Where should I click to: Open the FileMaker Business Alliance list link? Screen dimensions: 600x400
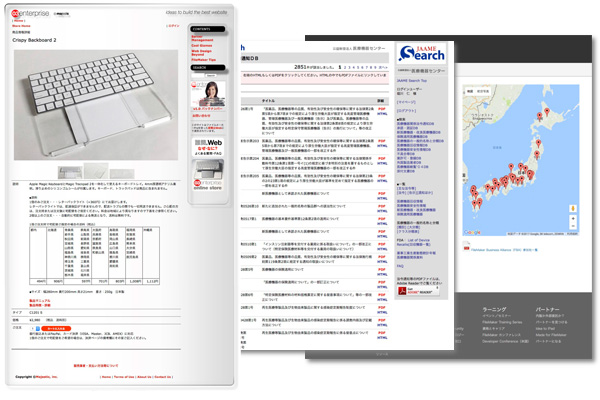pos(504,250)
